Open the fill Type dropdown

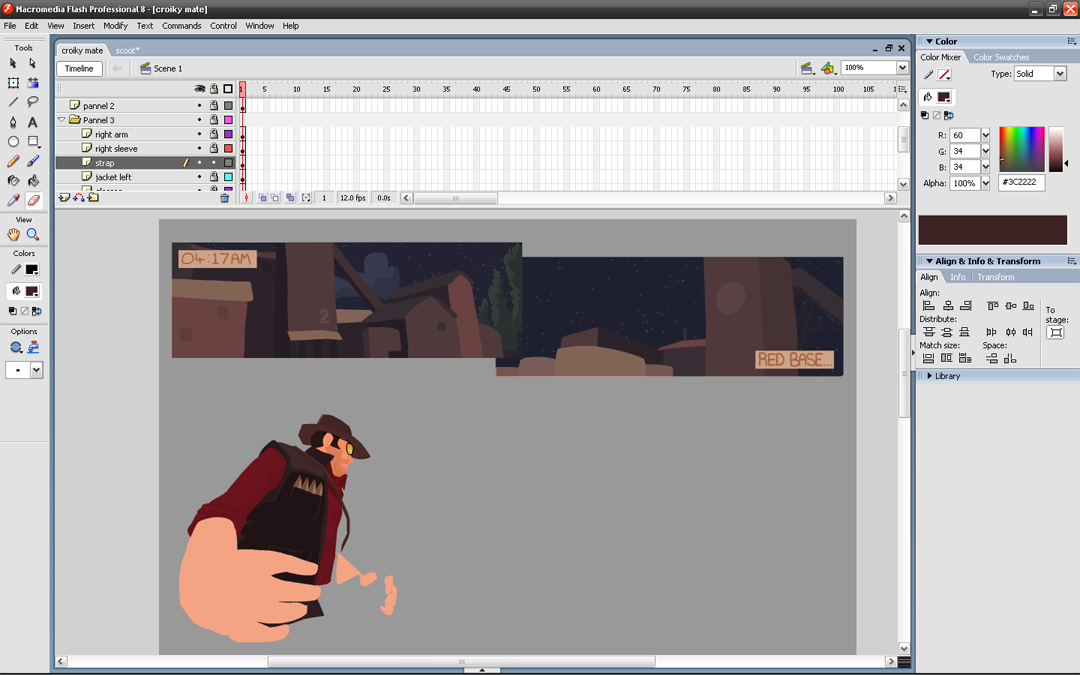point(1040,74)
